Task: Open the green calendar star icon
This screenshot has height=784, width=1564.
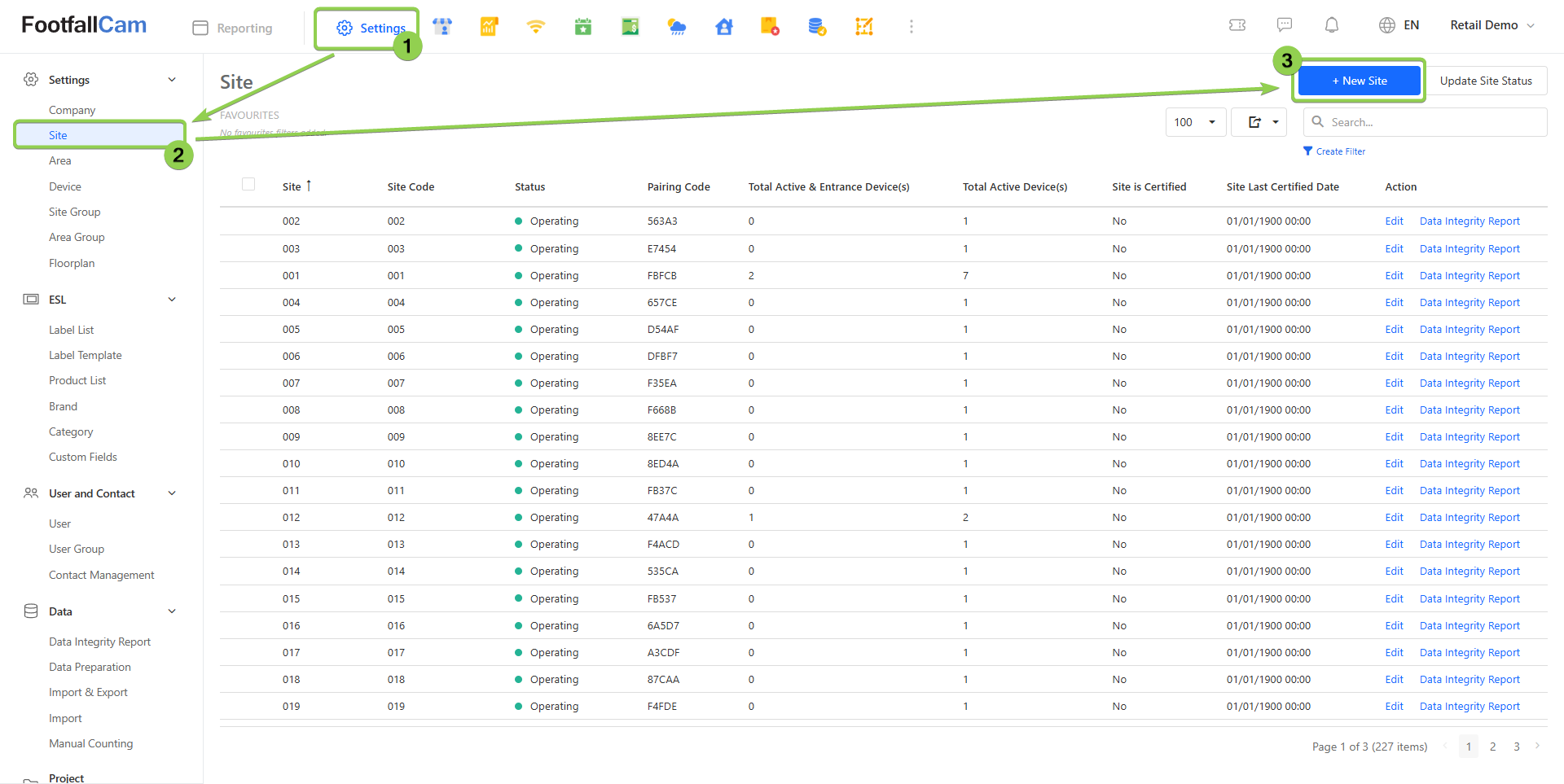Action: pos(582,27)
